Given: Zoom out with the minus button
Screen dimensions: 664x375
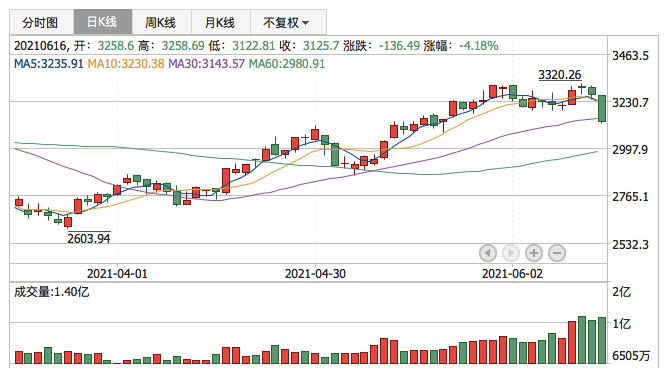Looking at the screenshot, I should [557, 253].
